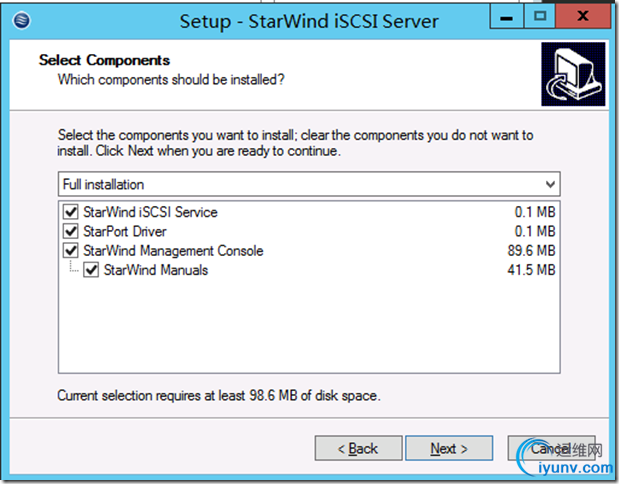Uncheck the StarWind Manuals checkbox
Image resolution: width=619 pixels, height=484 pixels.
pos(91,270)
